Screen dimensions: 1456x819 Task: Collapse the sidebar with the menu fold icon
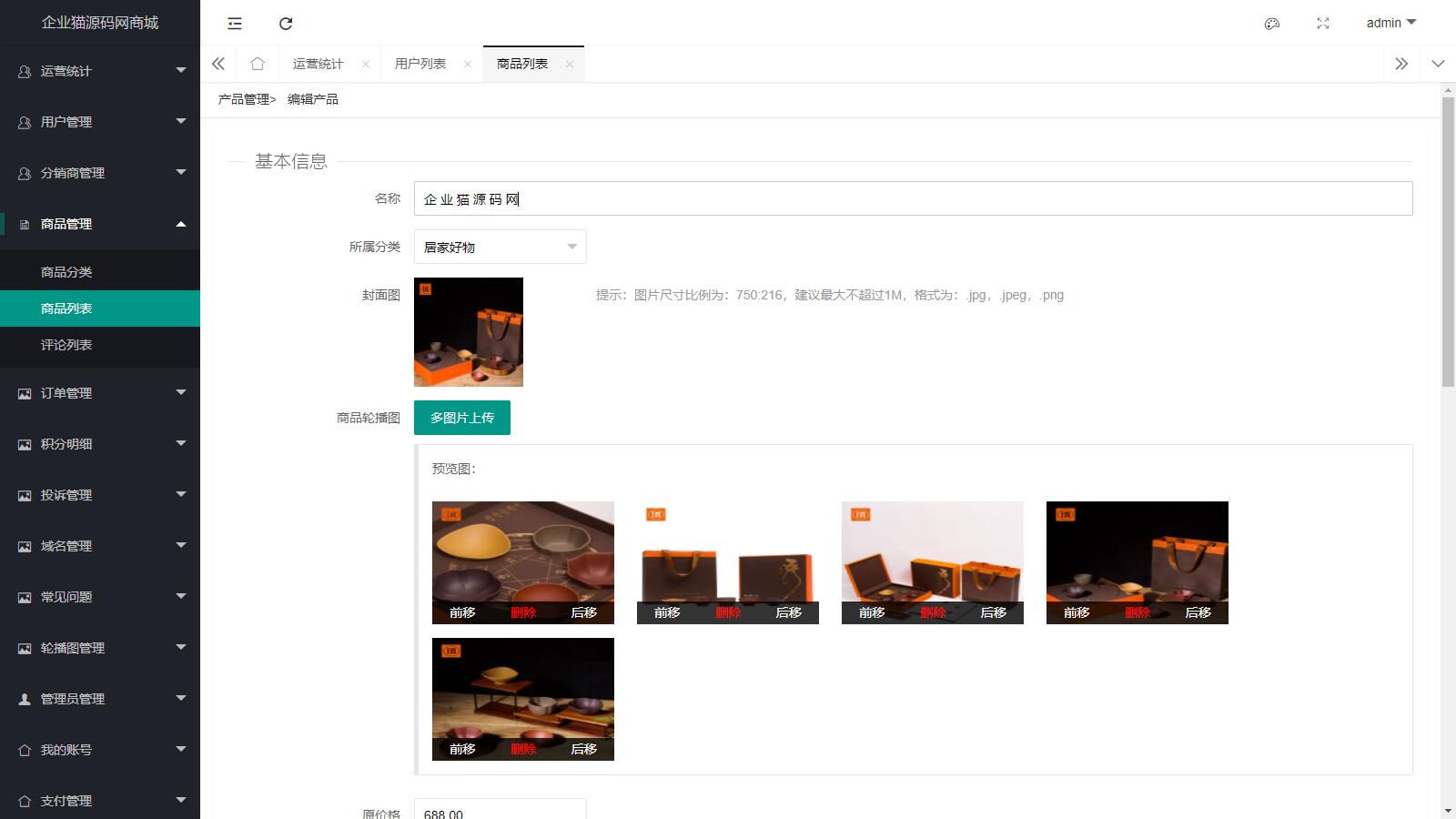(x=235, y=24)
